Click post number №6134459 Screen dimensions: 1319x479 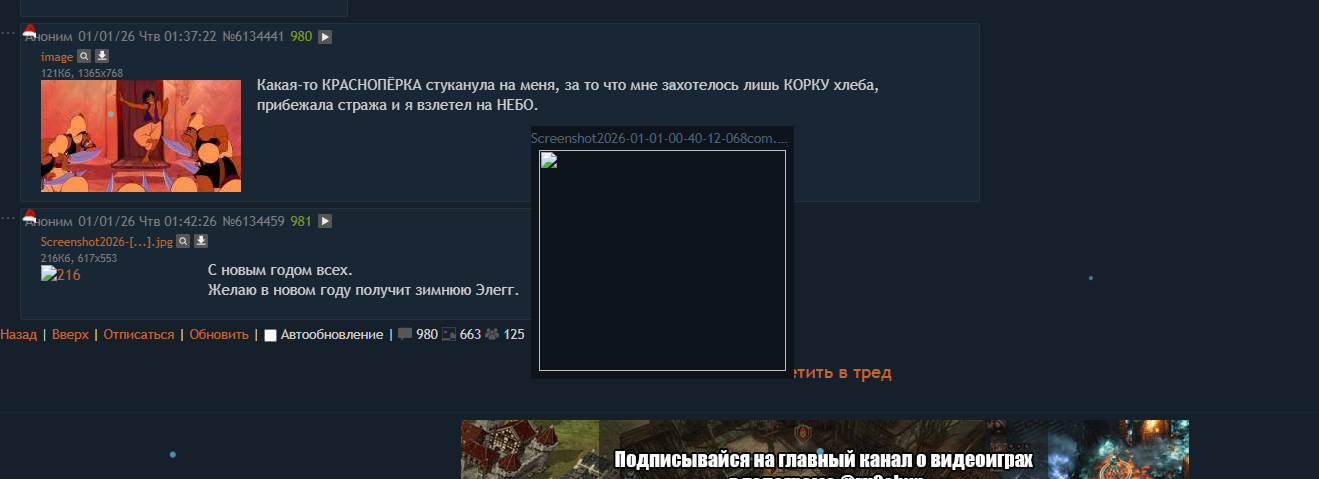pos(253,221)
